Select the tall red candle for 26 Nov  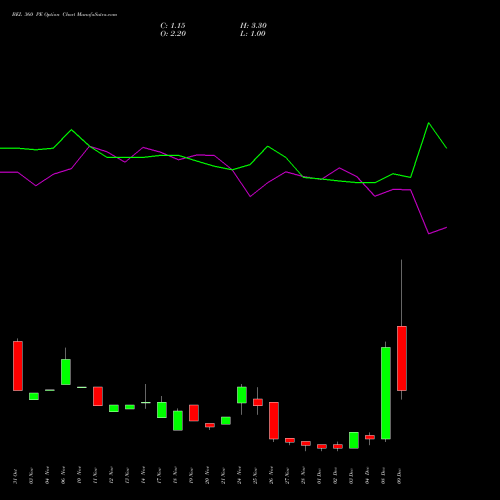tap(274, 420)
